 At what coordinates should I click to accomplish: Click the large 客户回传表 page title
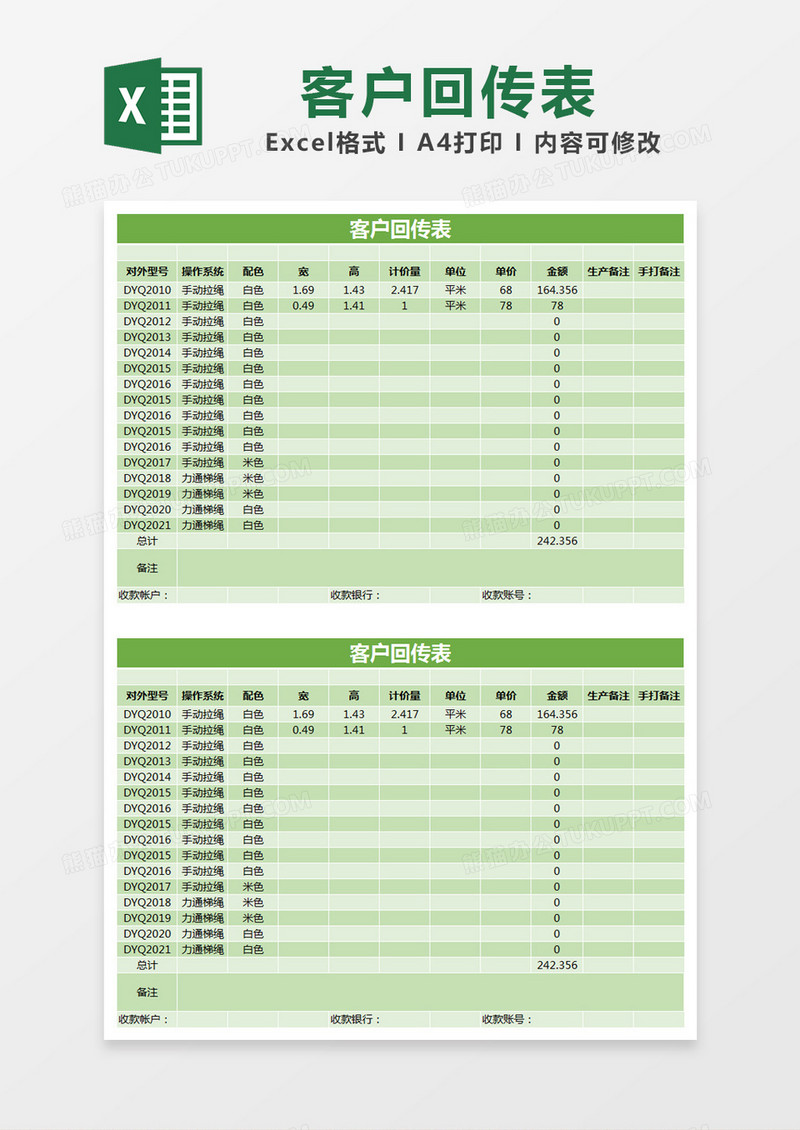[447, 94]
